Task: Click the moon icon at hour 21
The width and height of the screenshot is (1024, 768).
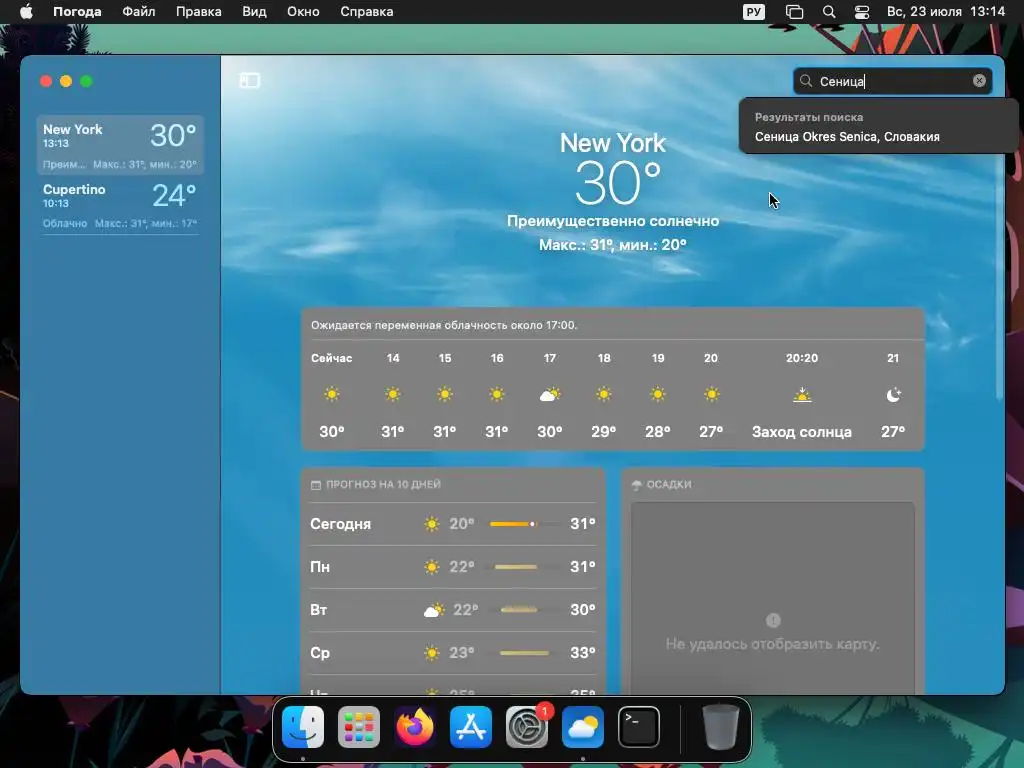Action: pos(893,394)
